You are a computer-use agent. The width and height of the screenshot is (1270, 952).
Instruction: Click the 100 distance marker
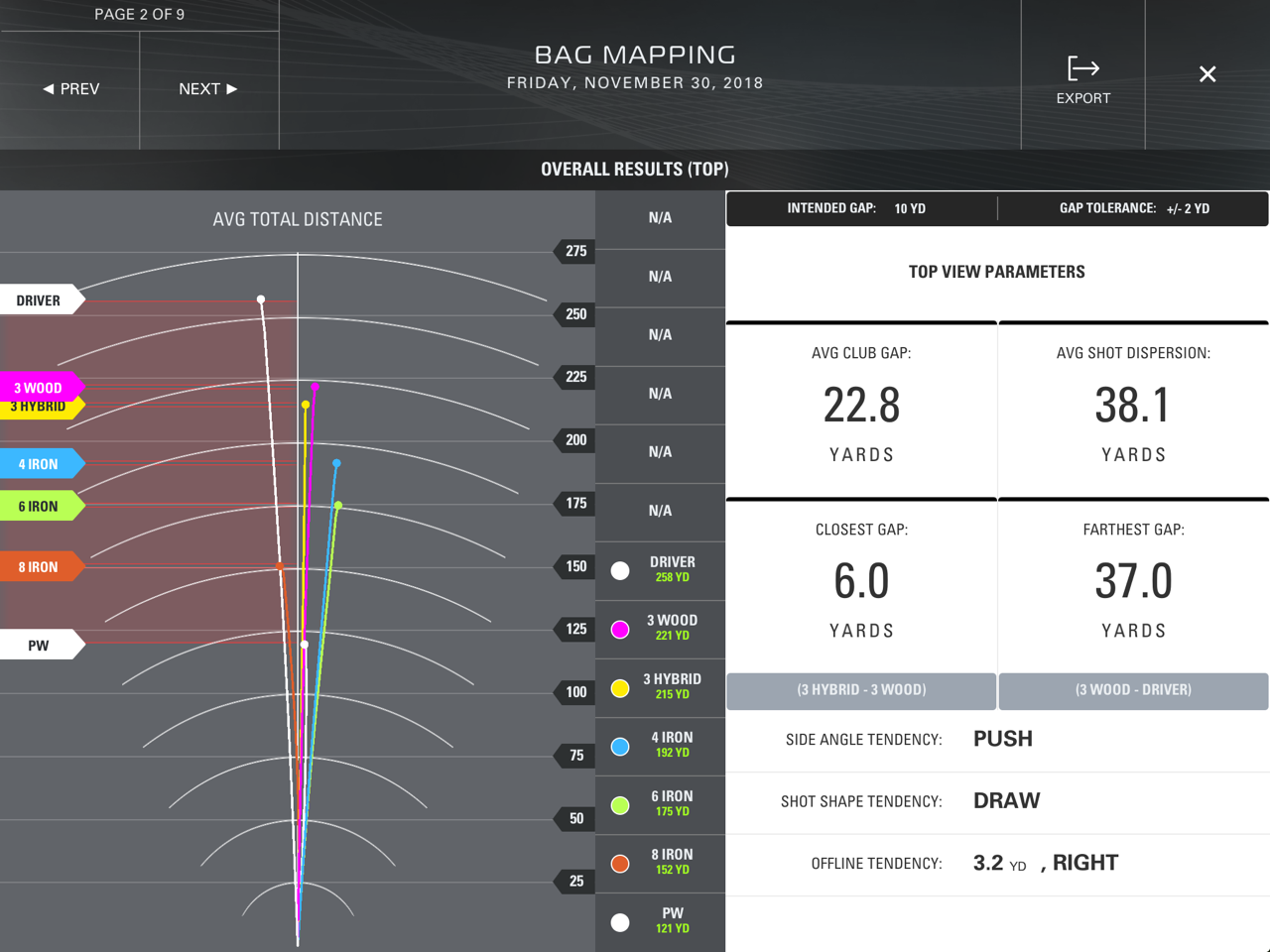coord(574,692)
